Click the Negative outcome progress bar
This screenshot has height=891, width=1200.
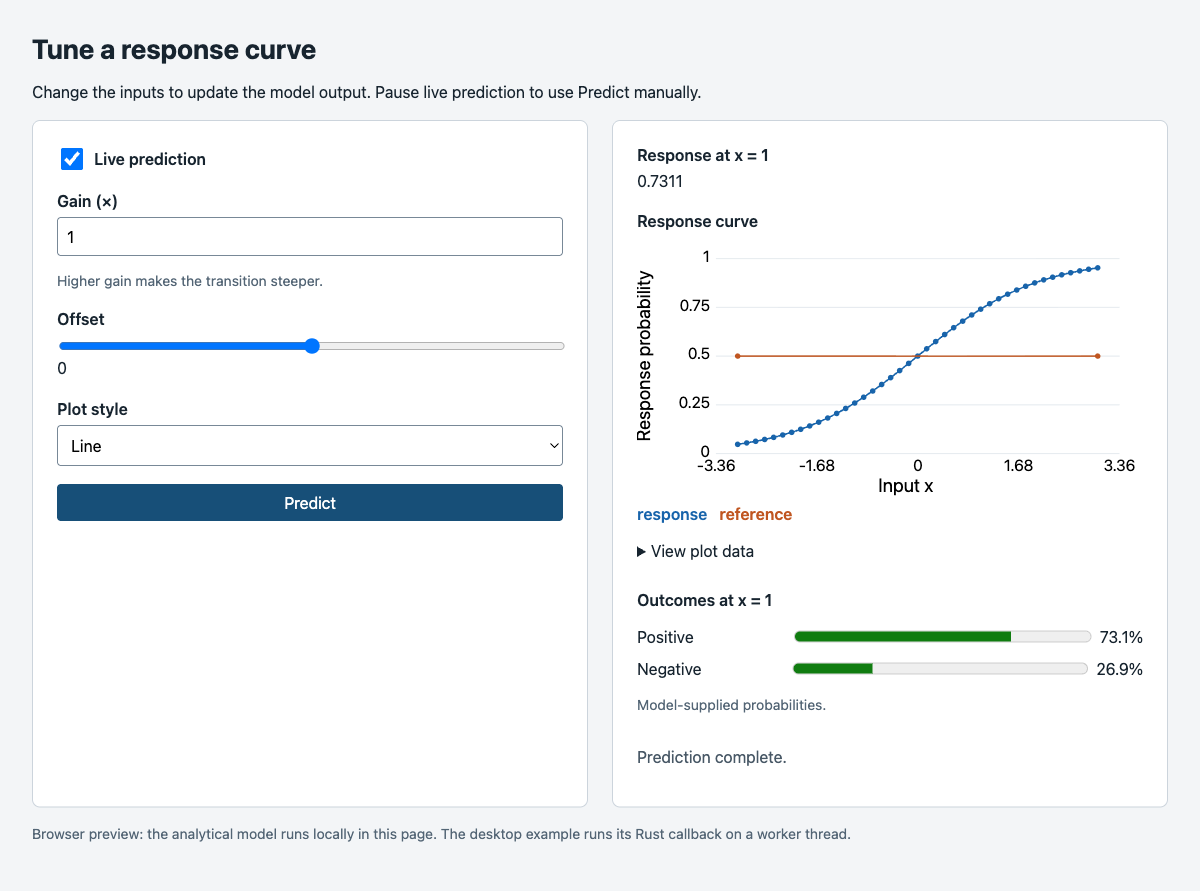(940, 669)
